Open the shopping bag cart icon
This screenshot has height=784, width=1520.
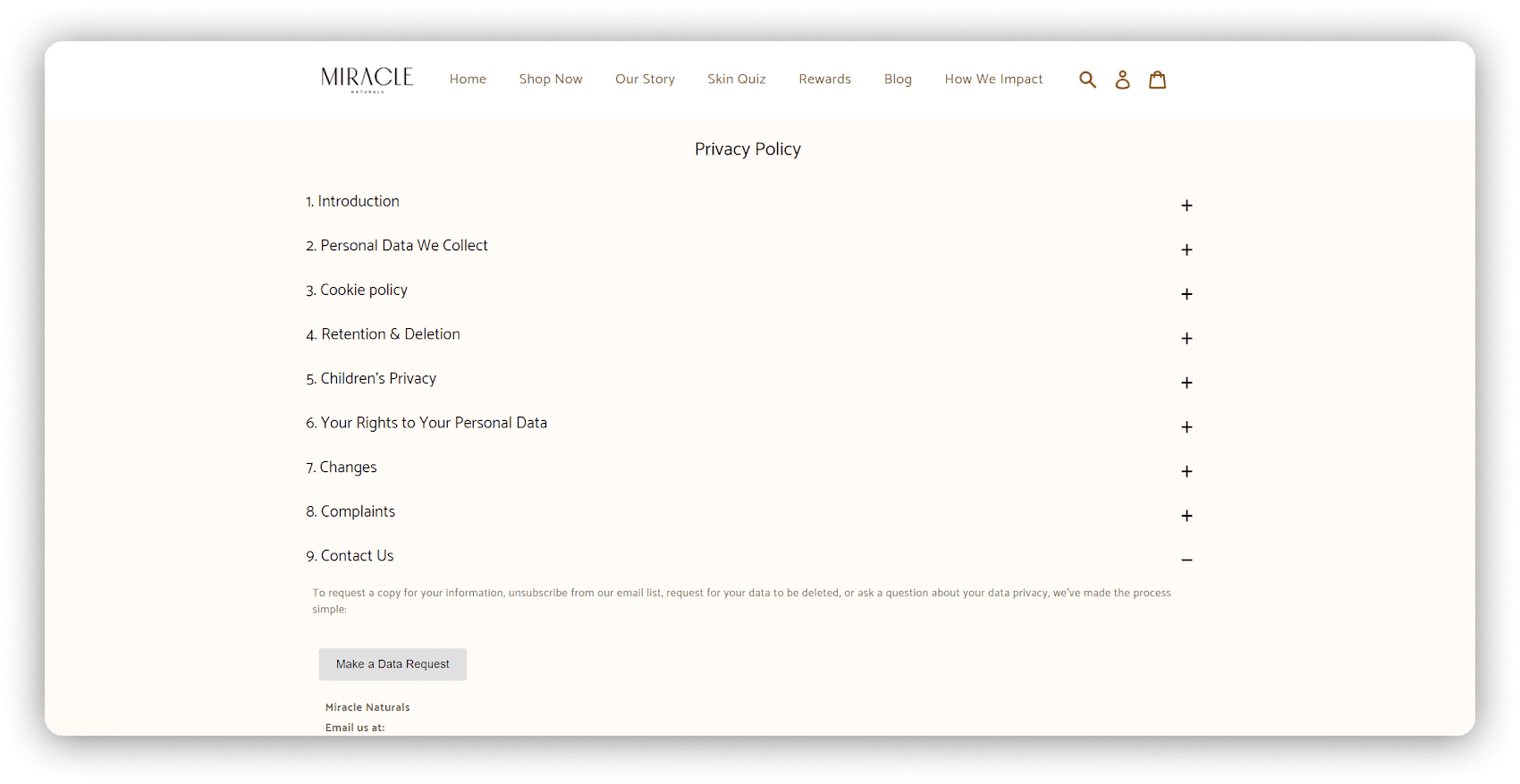[x=1157, y=80]
